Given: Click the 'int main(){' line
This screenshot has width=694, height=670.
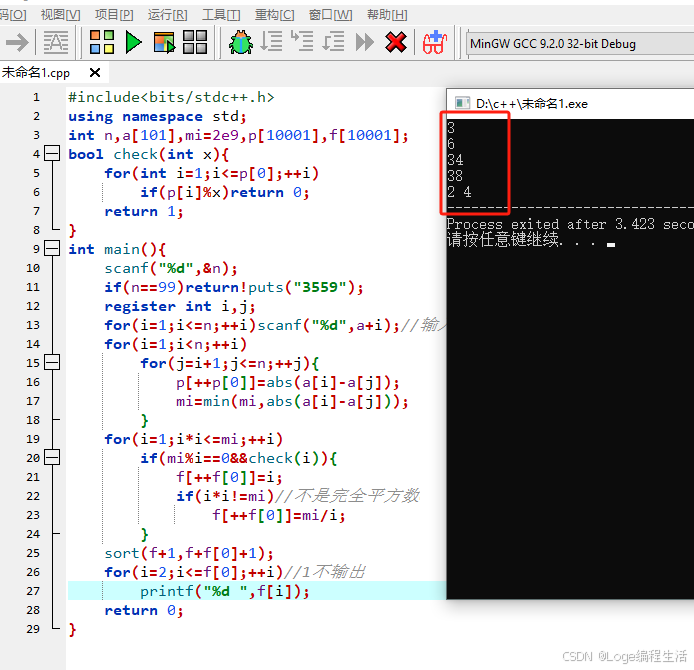Looking at the screenshot, I should point(117,249).
